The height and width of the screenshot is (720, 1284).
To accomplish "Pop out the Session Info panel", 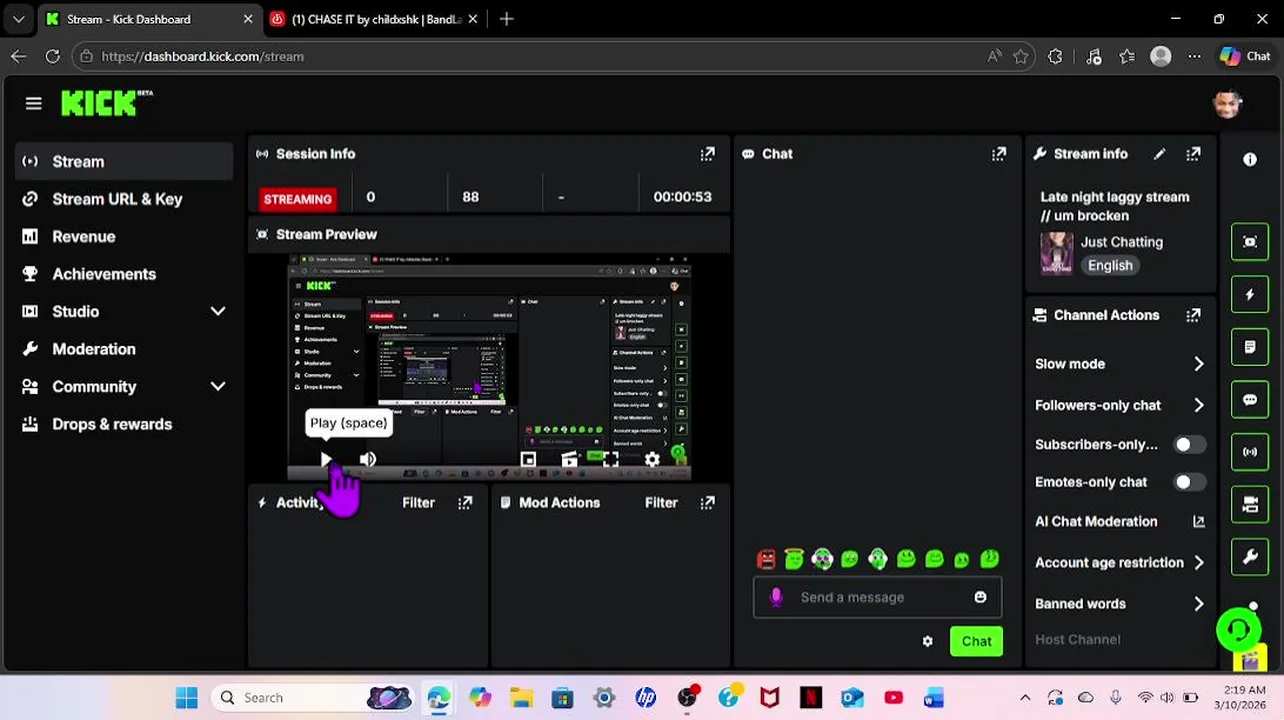I will [x=707, y=154].
